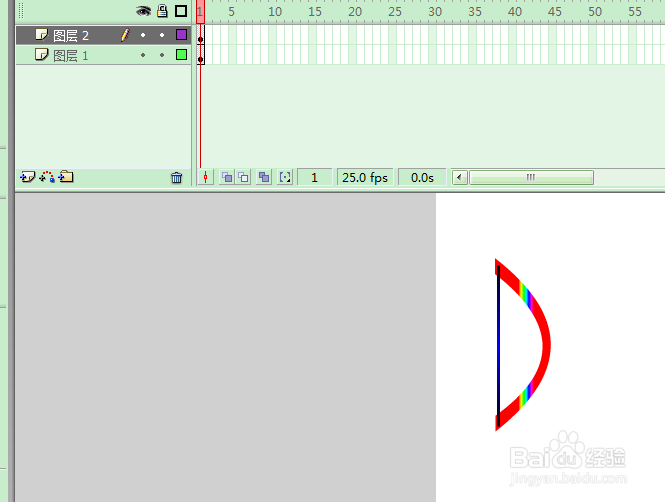Toggle visibility dot of 图层 1
Viewport: 665px width, 502px height.
click(143, 55)
